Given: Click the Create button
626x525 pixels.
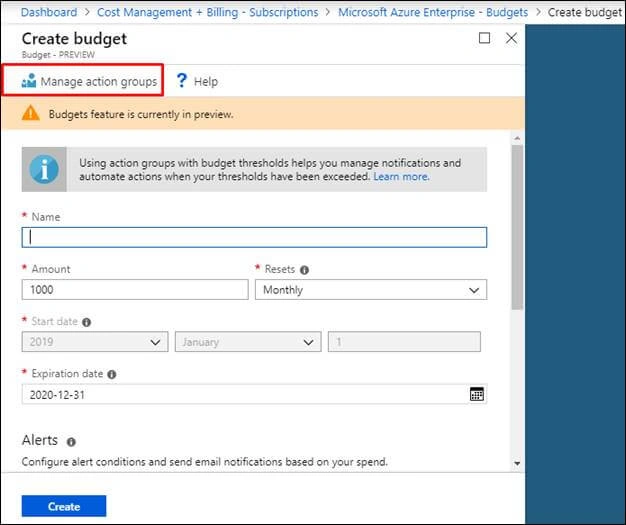Looking at the screenshot, I should 64,506.
